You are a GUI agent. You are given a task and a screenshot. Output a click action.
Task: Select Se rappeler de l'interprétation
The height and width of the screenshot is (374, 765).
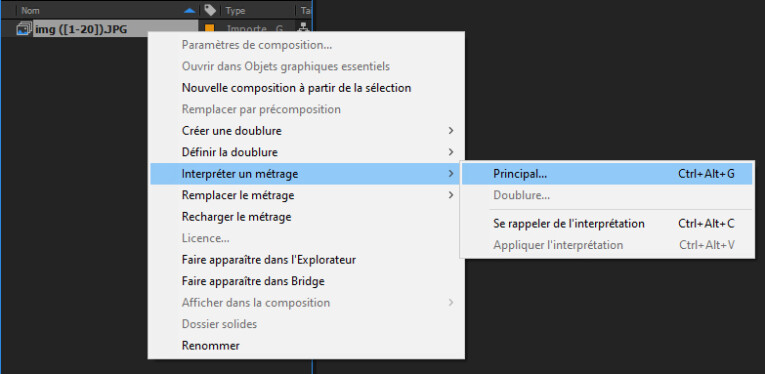click(x=607, y=223)
